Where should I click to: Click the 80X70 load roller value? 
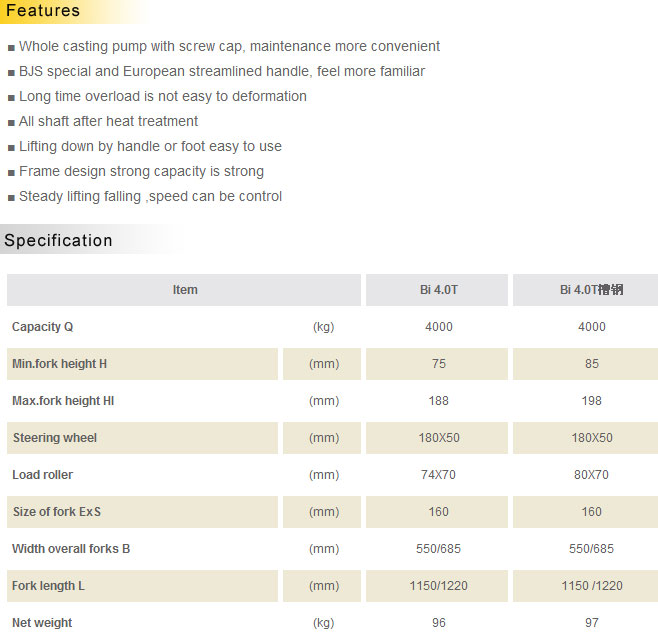(x=591, y=475)
